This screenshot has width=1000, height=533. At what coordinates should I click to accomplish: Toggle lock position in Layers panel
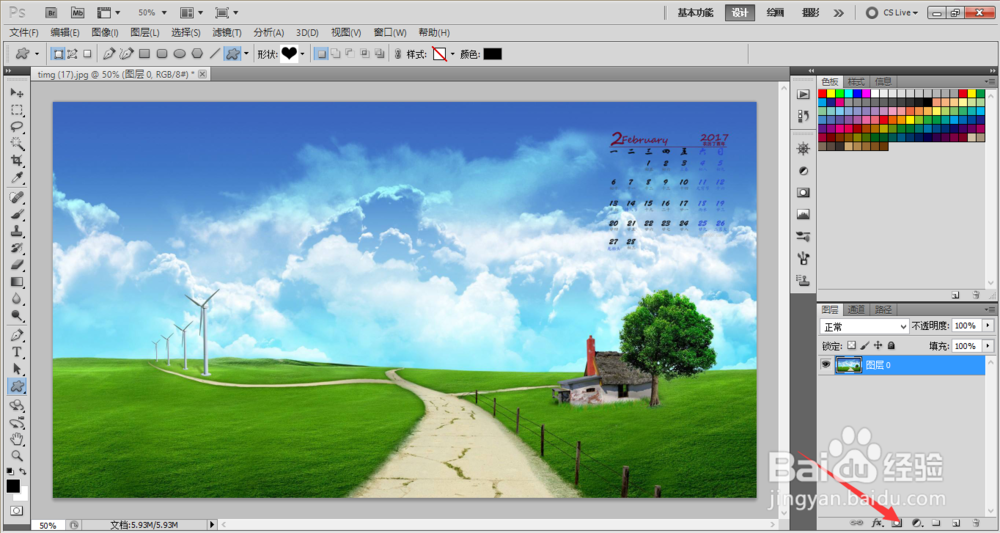point(878,346)
